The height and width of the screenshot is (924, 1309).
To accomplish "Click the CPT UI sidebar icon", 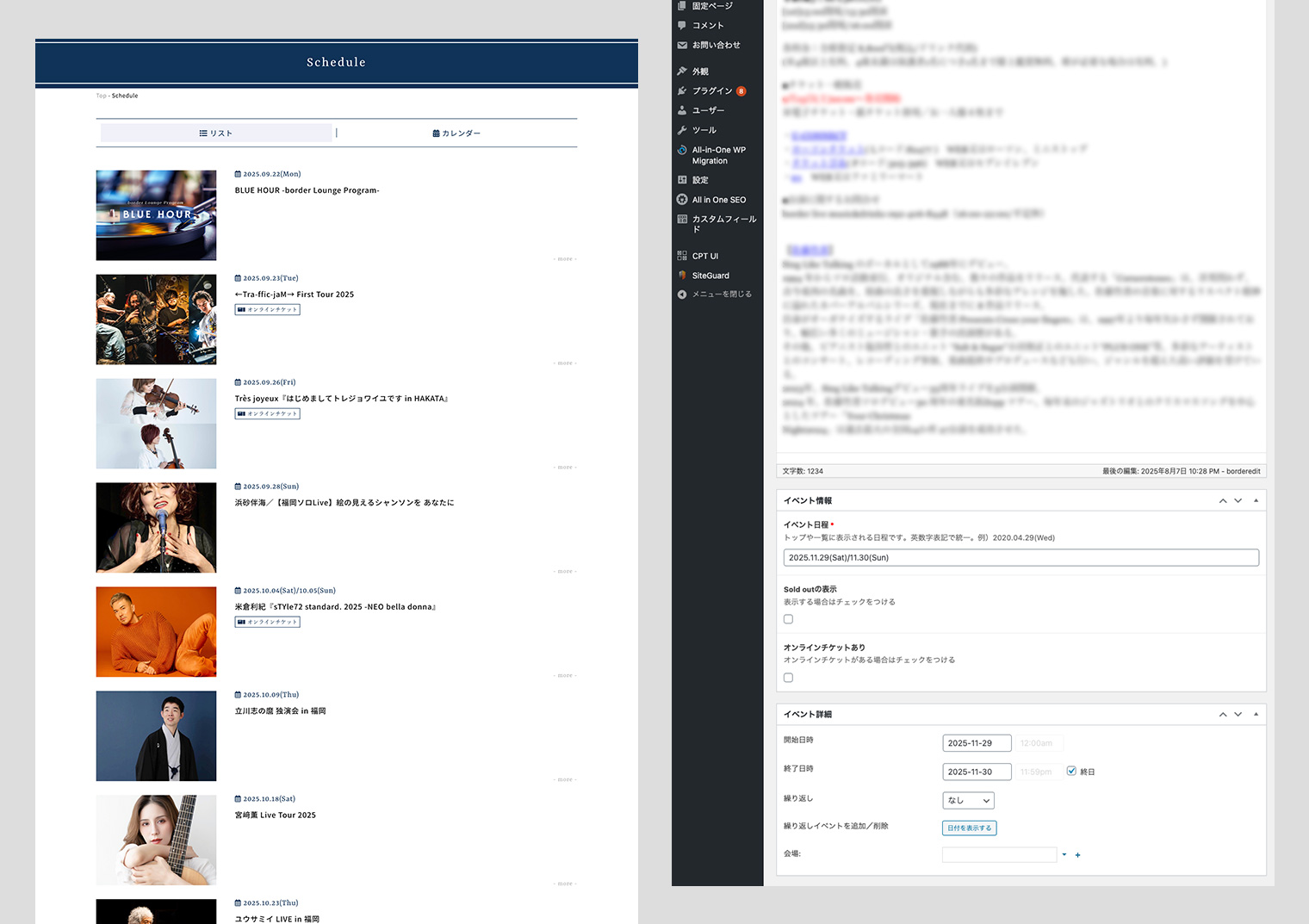I will coord(682,256).
